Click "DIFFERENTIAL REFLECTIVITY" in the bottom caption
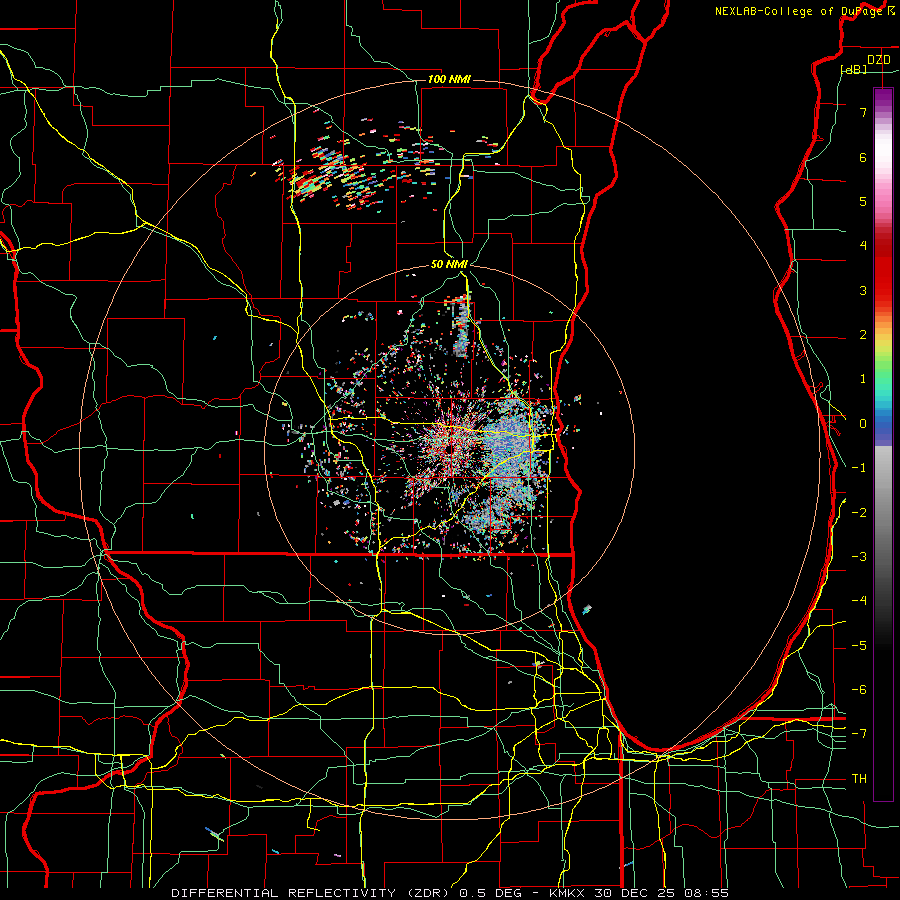 pyautogui.click(x=284, y=893)
